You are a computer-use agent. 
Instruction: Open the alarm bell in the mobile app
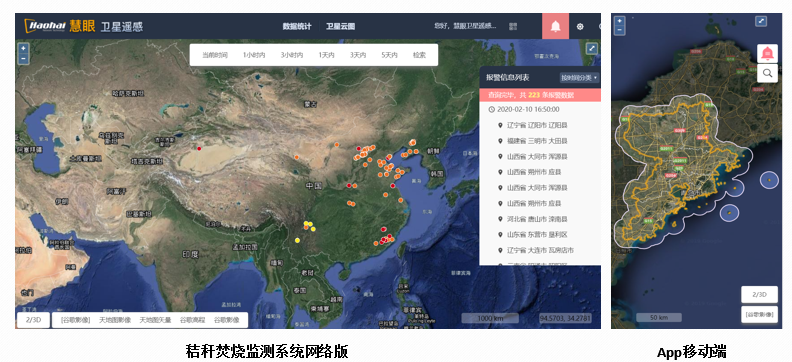pos(767,53)
